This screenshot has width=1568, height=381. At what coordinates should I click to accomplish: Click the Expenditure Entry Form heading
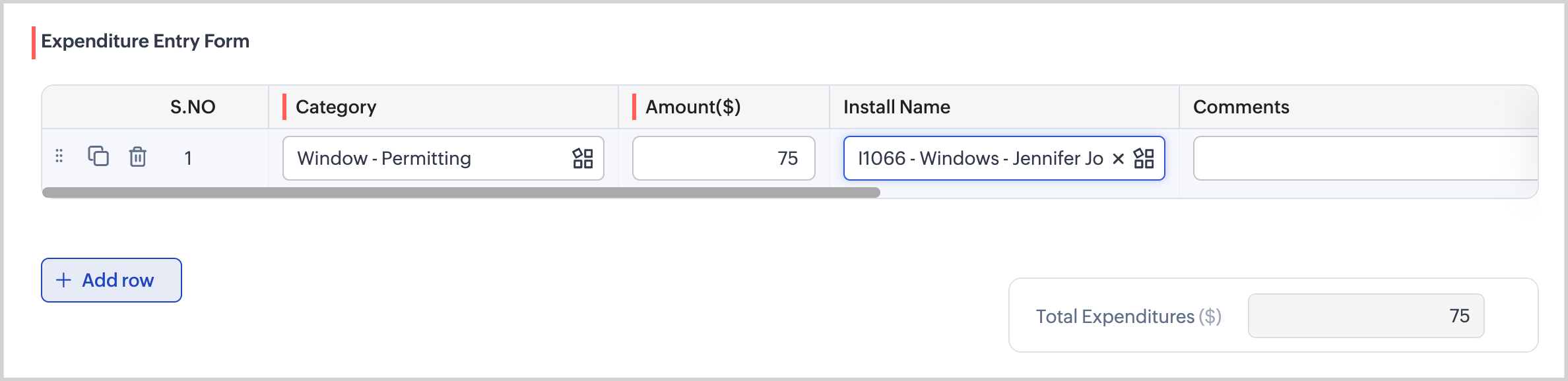coord(145,41)
